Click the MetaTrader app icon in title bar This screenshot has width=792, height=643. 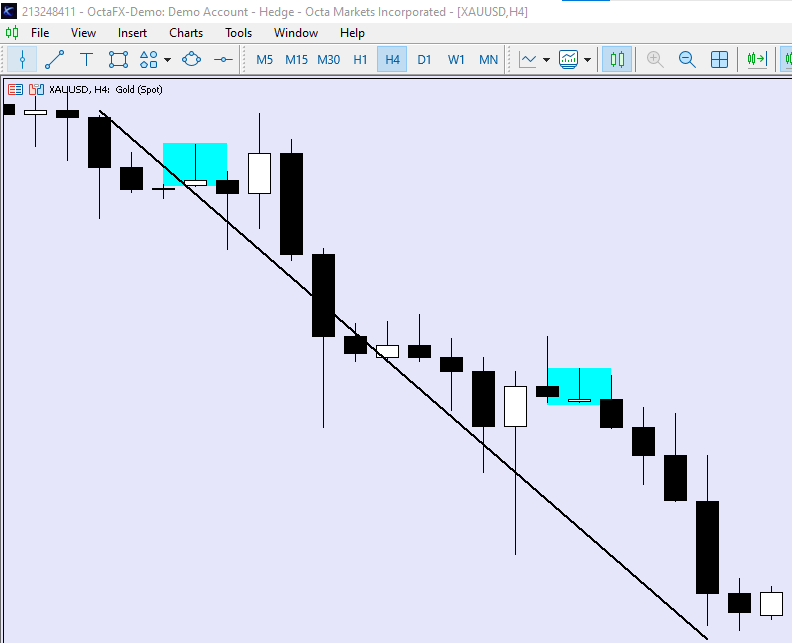[9, 11]
